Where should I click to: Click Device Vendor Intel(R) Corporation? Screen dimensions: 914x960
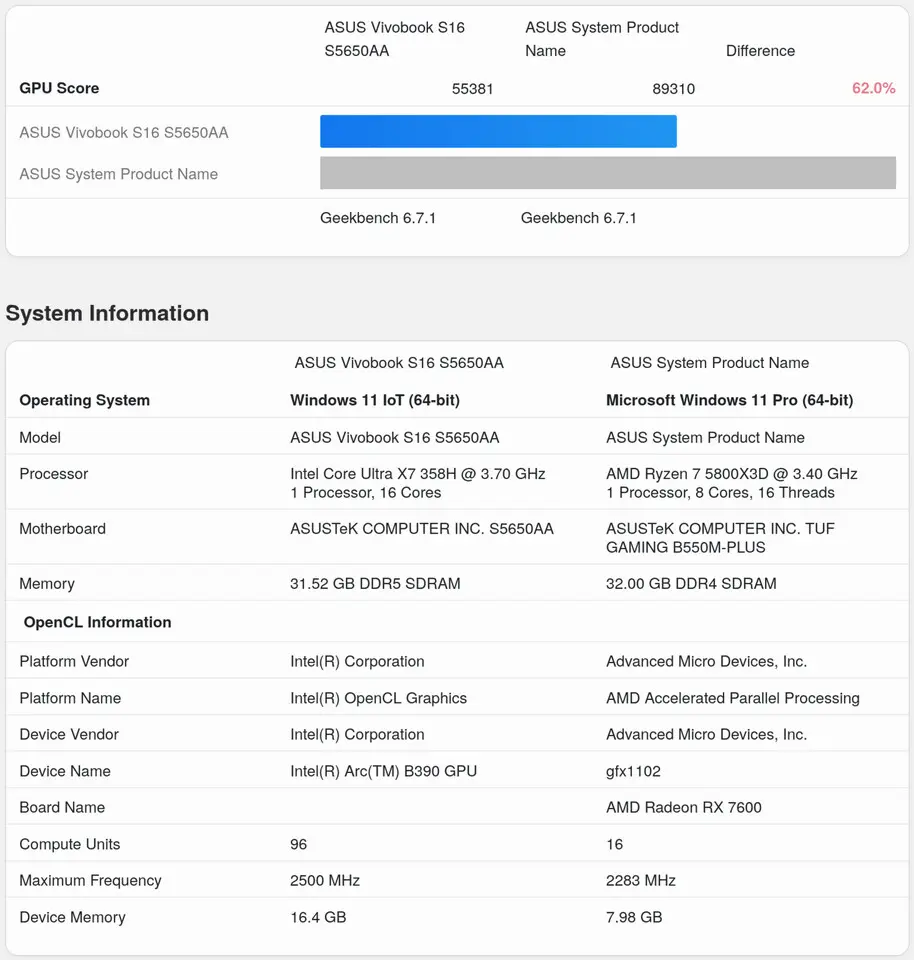[x=357, y=735]
